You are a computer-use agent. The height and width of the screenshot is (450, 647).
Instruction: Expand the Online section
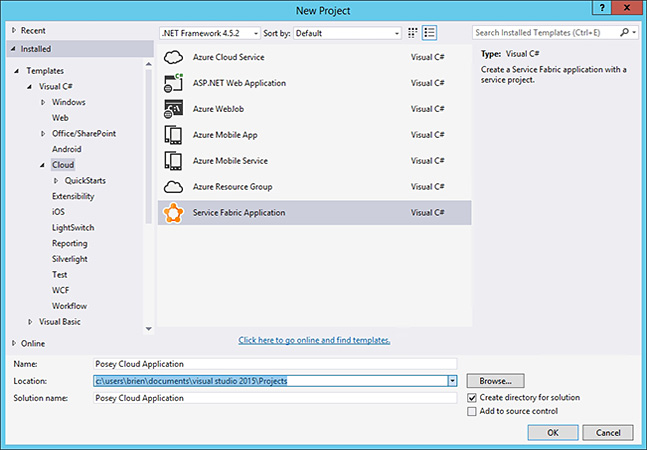pyautogui.click(x=14, y=343)
